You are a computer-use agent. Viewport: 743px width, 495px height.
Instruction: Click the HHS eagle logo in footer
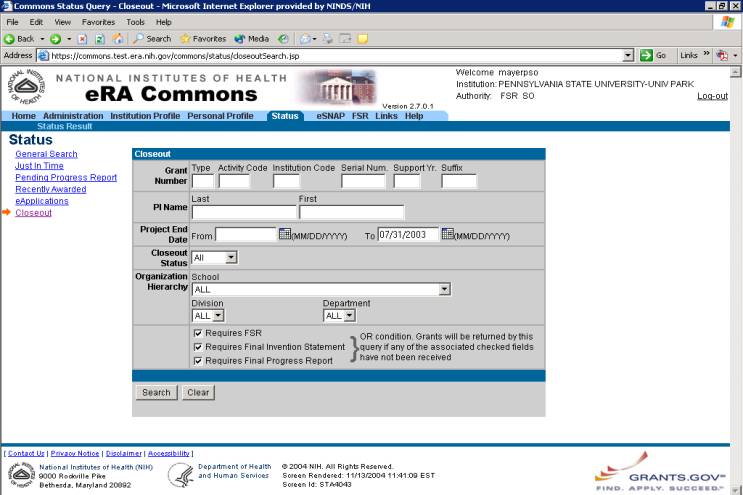click(x=181, y=475)
